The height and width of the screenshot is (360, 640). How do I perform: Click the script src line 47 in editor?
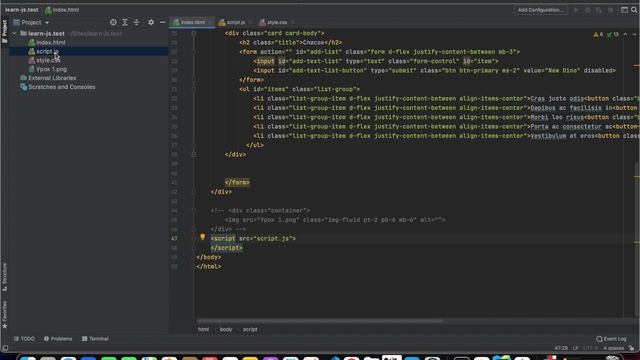tap(253, 239)
